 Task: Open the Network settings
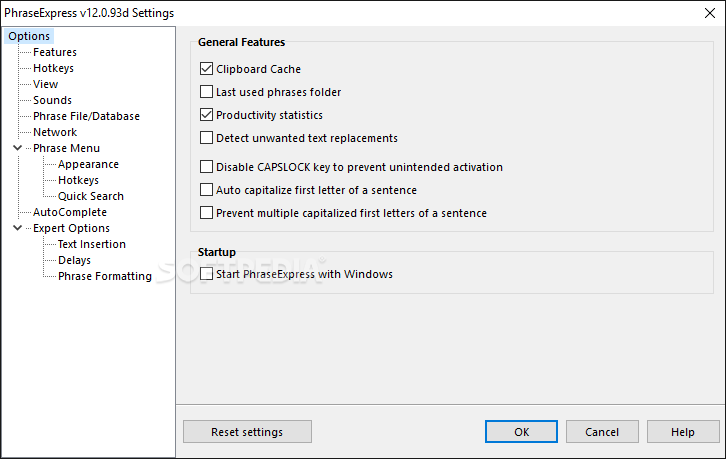coord(55,132)
